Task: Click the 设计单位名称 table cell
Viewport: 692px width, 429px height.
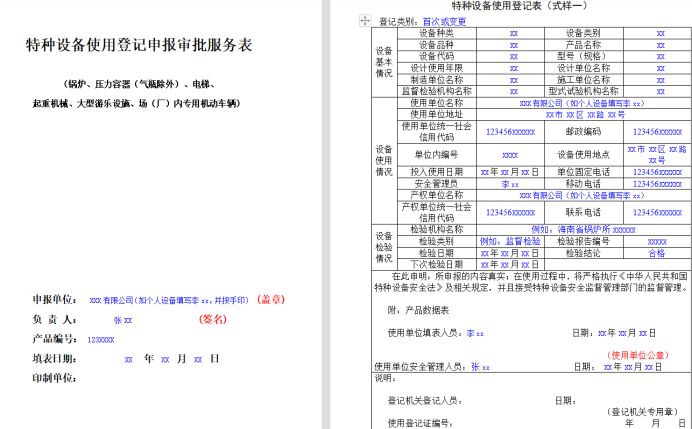Action: (x=584, y=68)
